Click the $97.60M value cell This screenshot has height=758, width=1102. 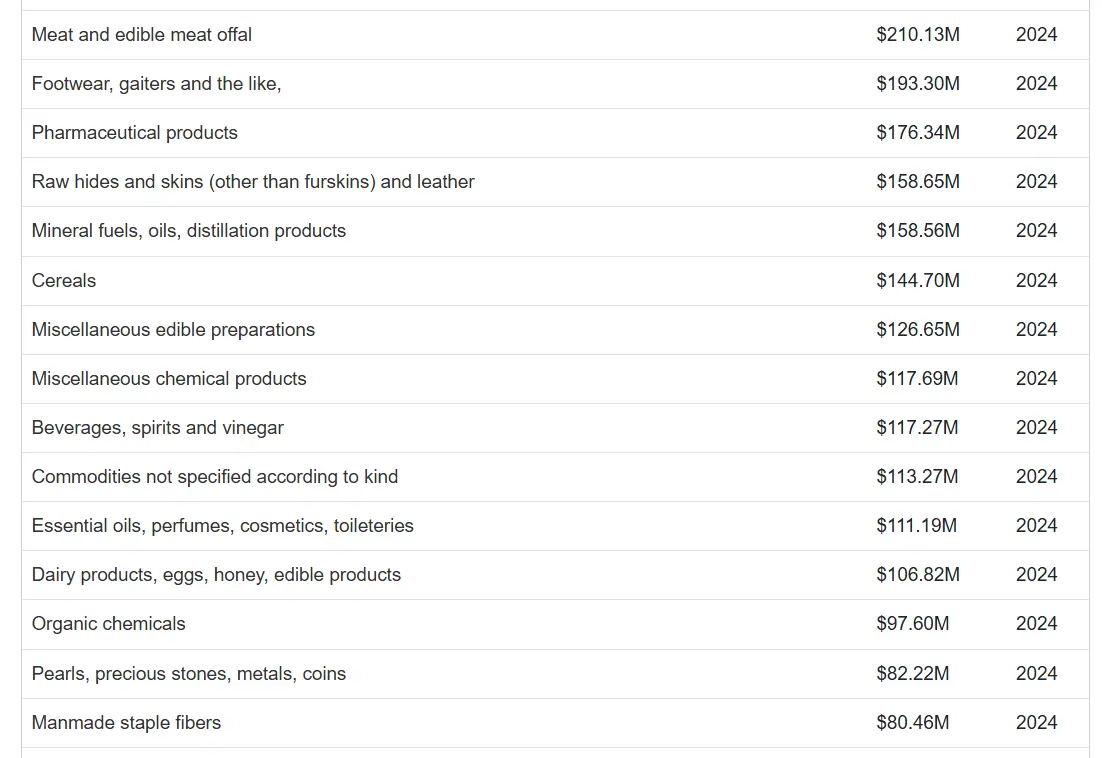click(913, 624)
